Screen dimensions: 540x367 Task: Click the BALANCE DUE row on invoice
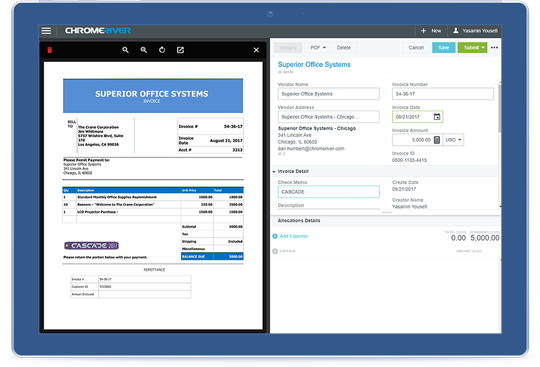tap(212, 256)
